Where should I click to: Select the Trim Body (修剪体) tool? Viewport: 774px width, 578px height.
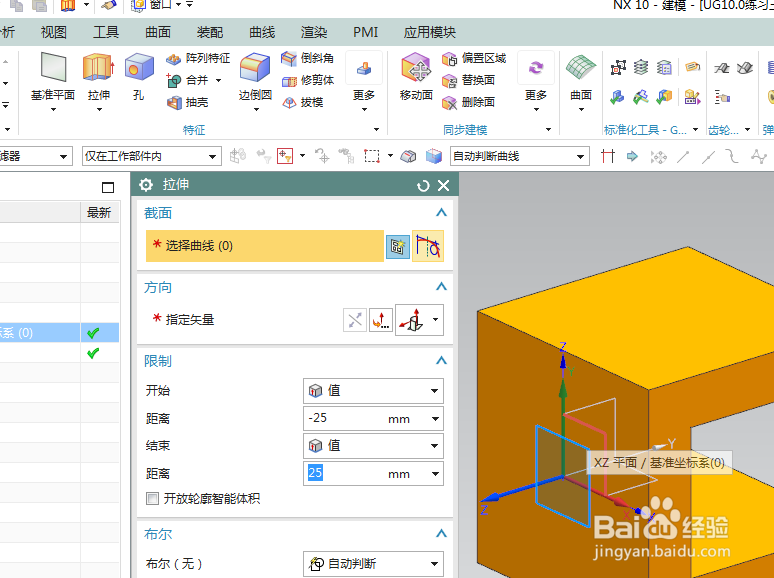308,80
